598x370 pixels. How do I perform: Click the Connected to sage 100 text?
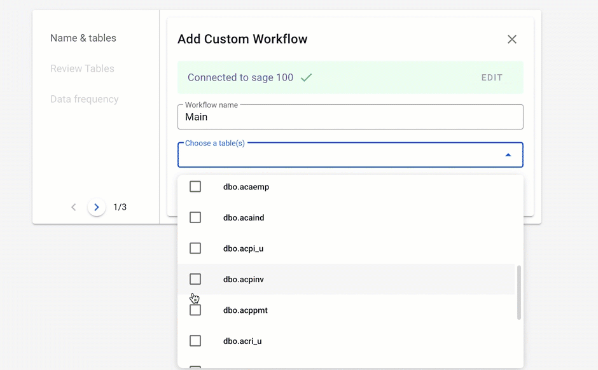(240, 77)
